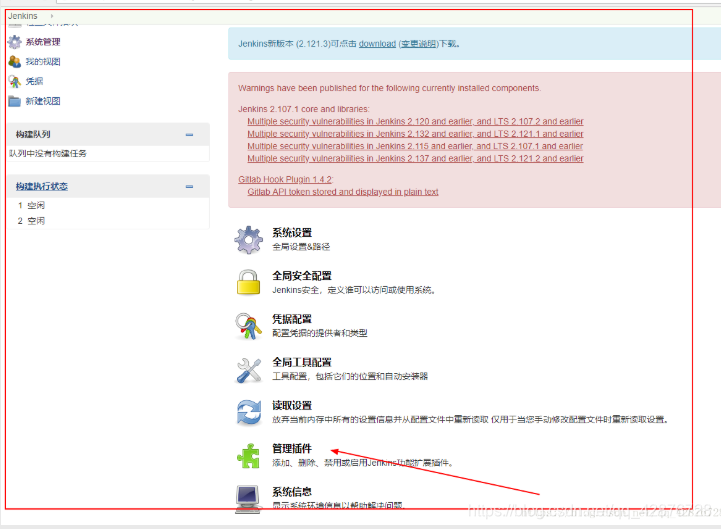Collapse the 构建队列 panel
The height and width of the screenshot is (529, 721).
189,135
